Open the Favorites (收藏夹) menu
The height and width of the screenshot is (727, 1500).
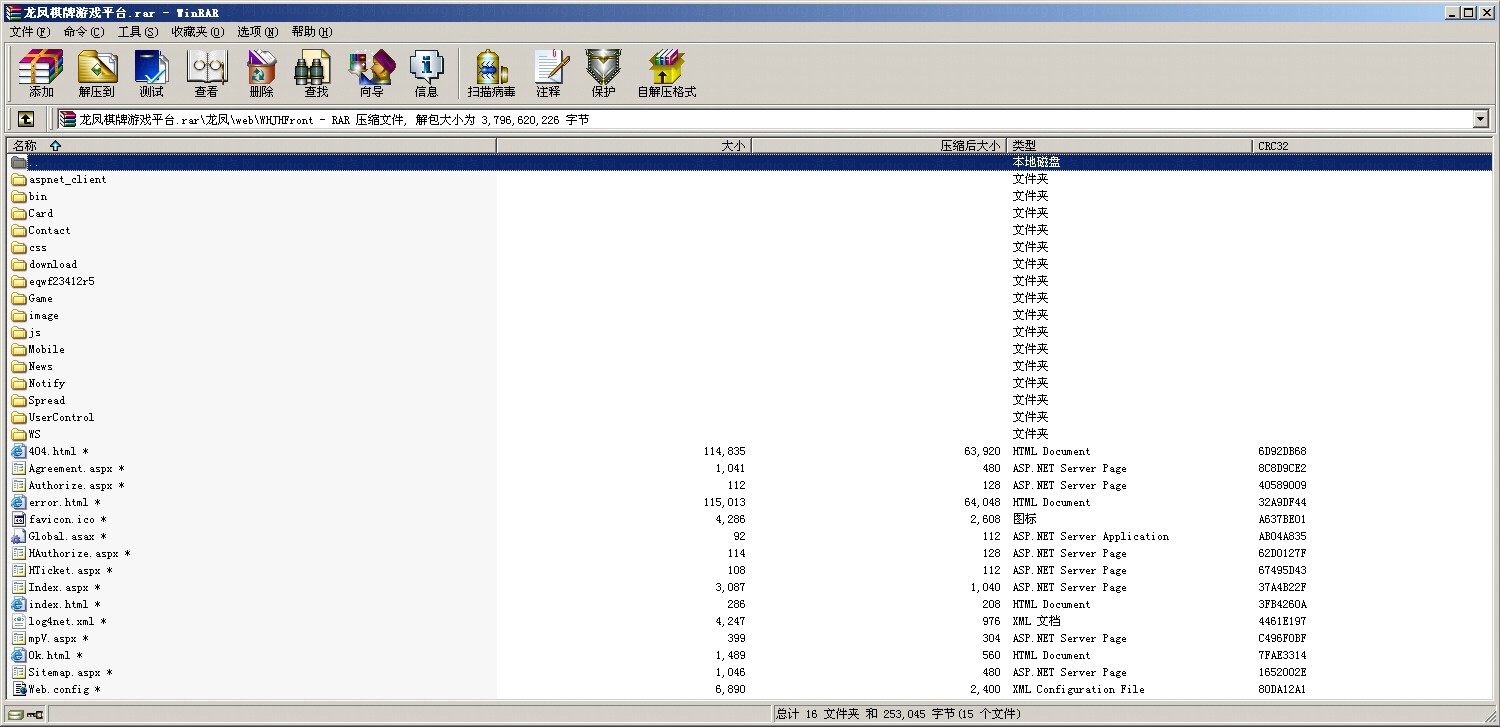[x=197, y=32]
